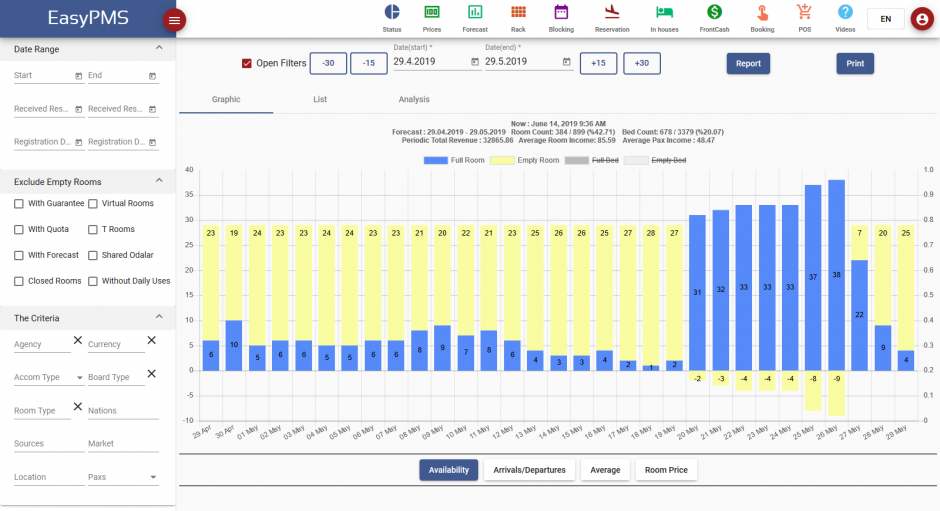Open the In houses bed icon

(664, 12)
